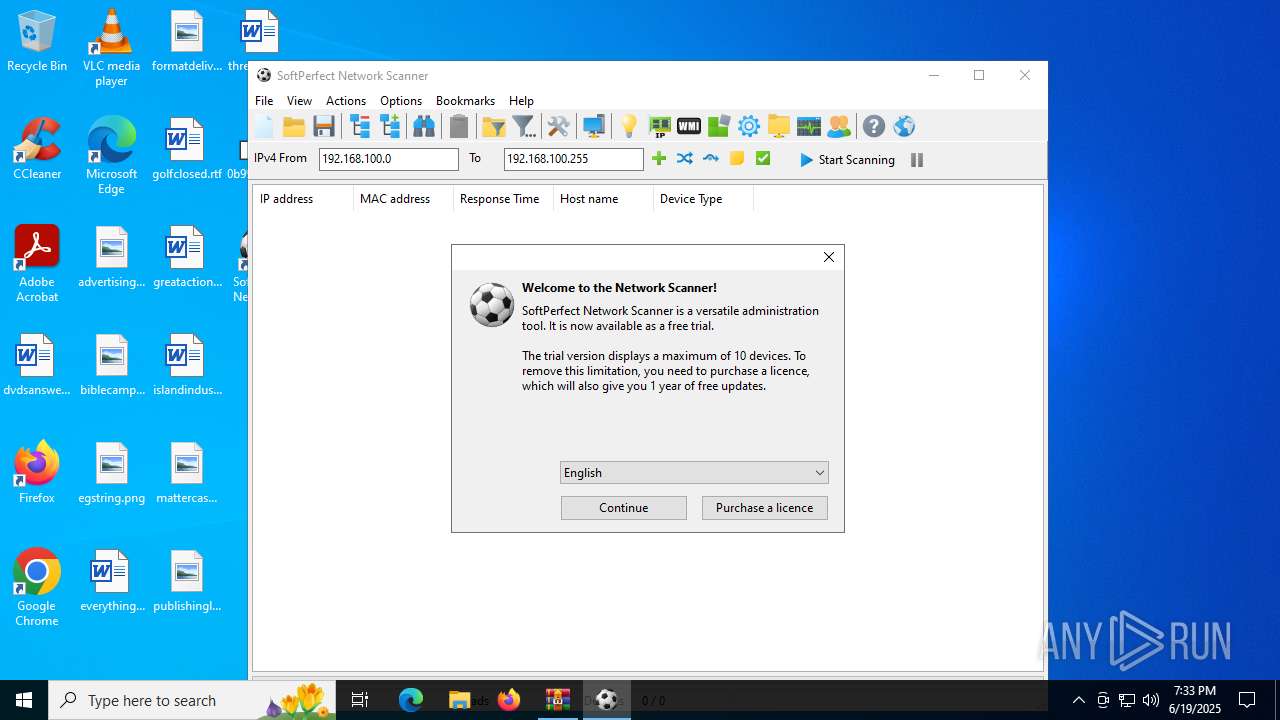The image size is (1280, 720).
Task: Click the collapse tree toolbar icon
Action: point(360,126)
